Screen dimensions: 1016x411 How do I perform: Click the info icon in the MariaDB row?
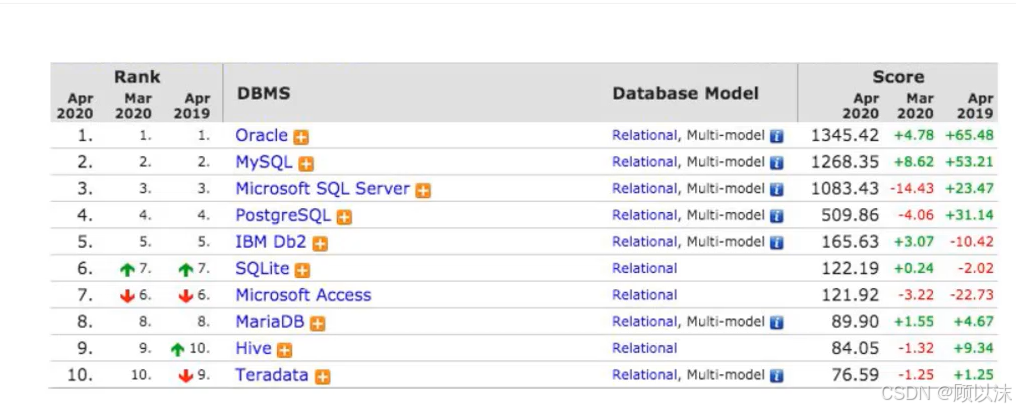click(776, 323)
